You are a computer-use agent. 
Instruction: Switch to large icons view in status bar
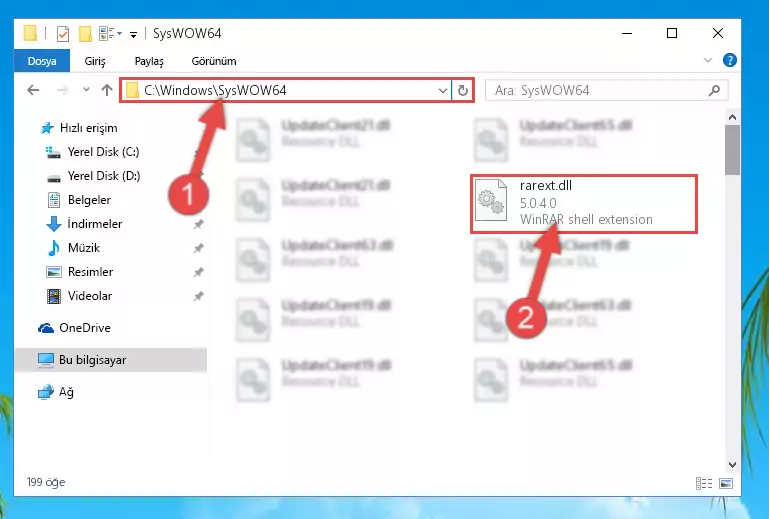726,484
